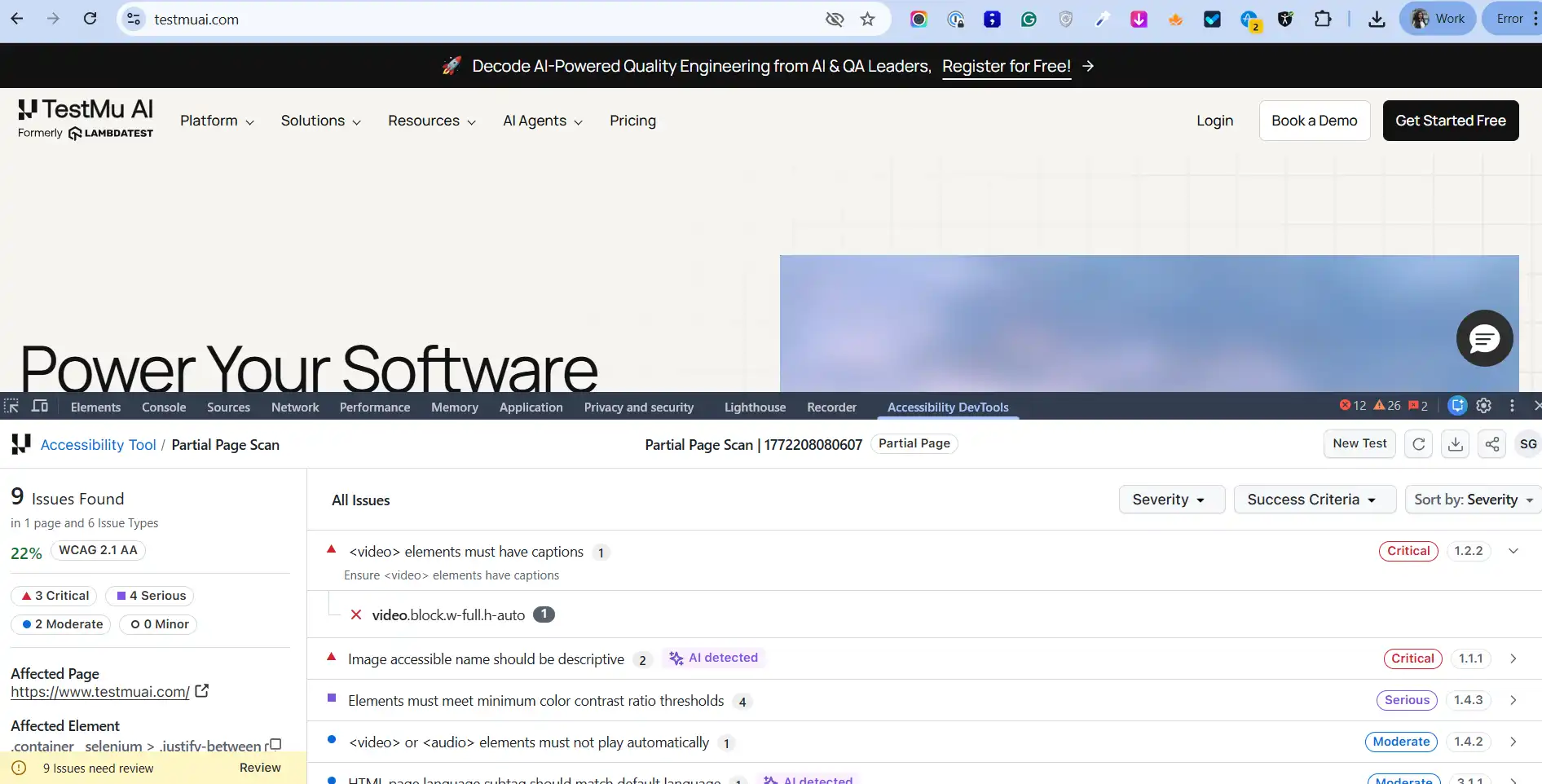This screenshot has width=1542, height=784.
Task: Start a New Test
Action: pos(1359,444)
